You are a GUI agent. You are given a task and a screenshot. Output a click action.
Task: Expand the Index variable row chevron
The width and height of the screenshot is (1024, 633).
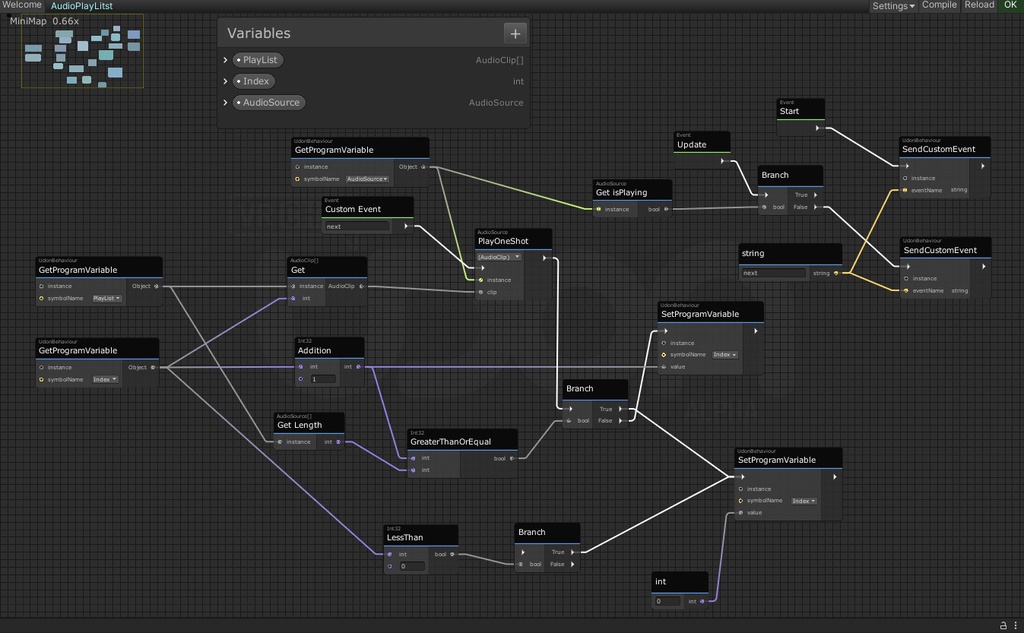(224, 81)
